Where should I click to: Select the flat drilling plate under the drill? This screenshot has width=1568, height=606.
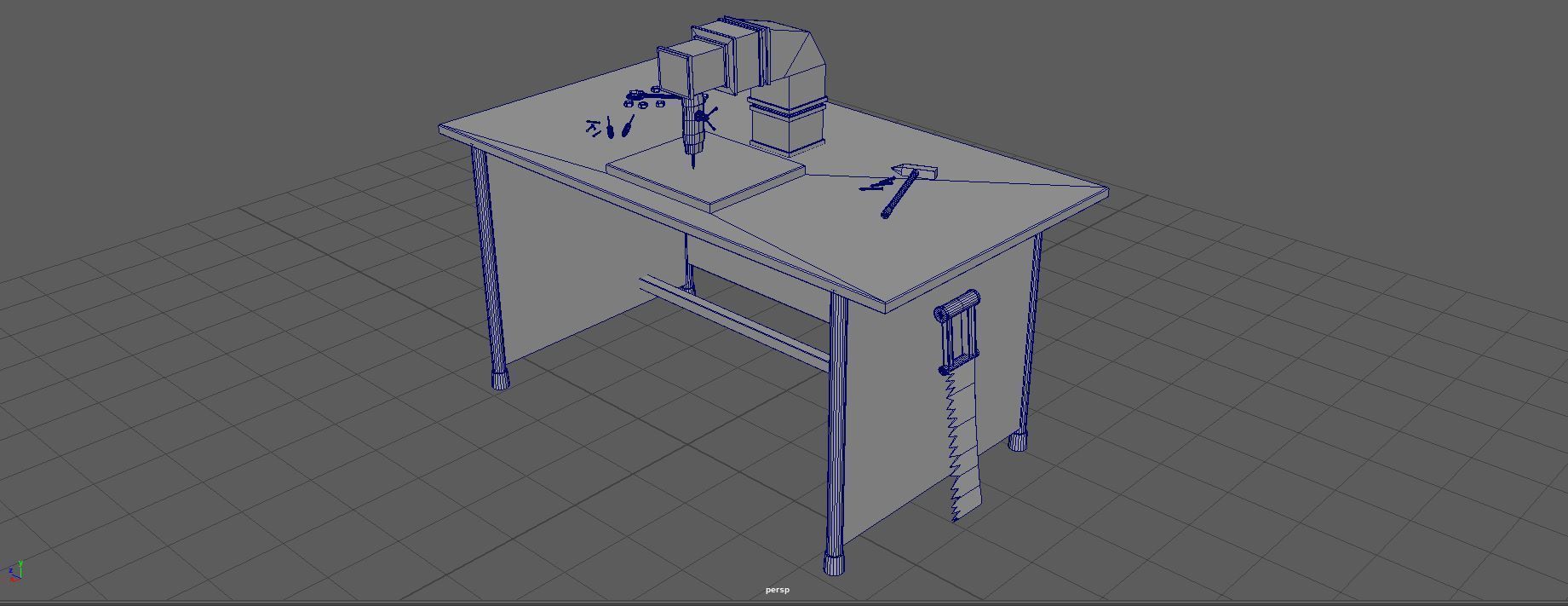pos(705,174)
